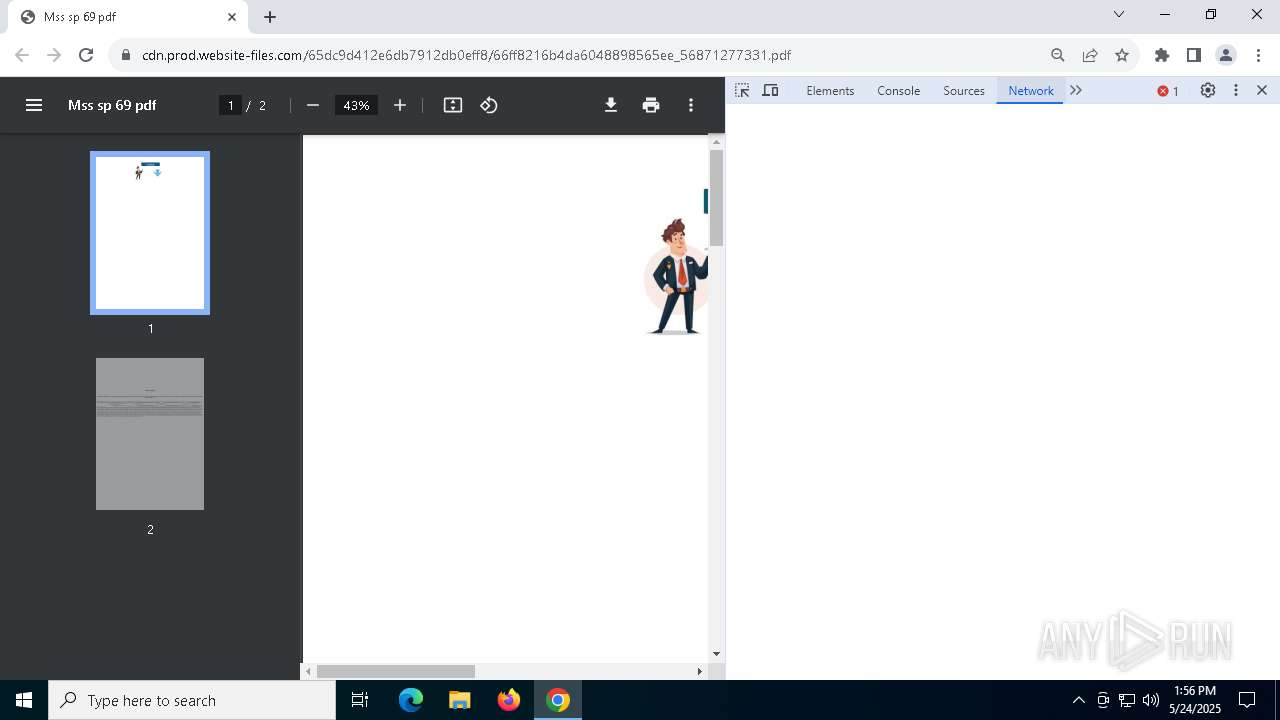Open Chrome page zoom indicator
This screenshot has width=1280, height=720.
tap(1058, 55)
